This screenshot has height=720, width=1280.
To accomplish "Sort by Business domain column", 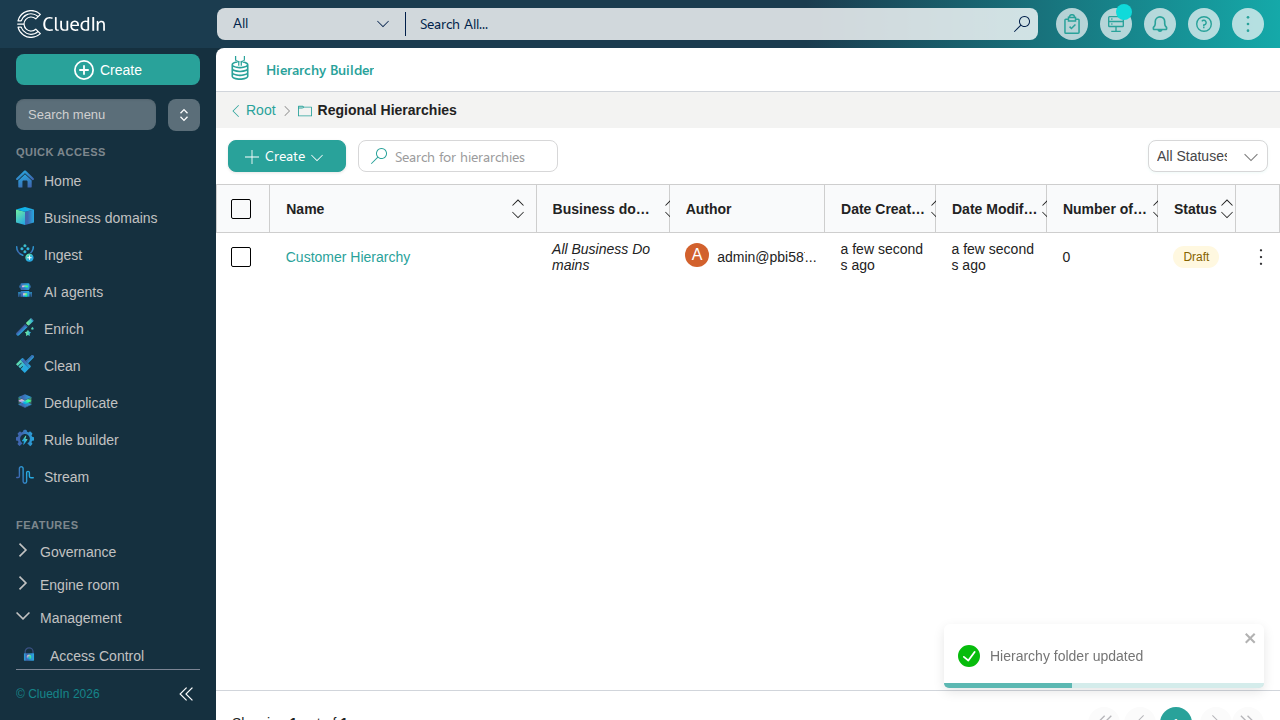I will click(x=665, y=209).
